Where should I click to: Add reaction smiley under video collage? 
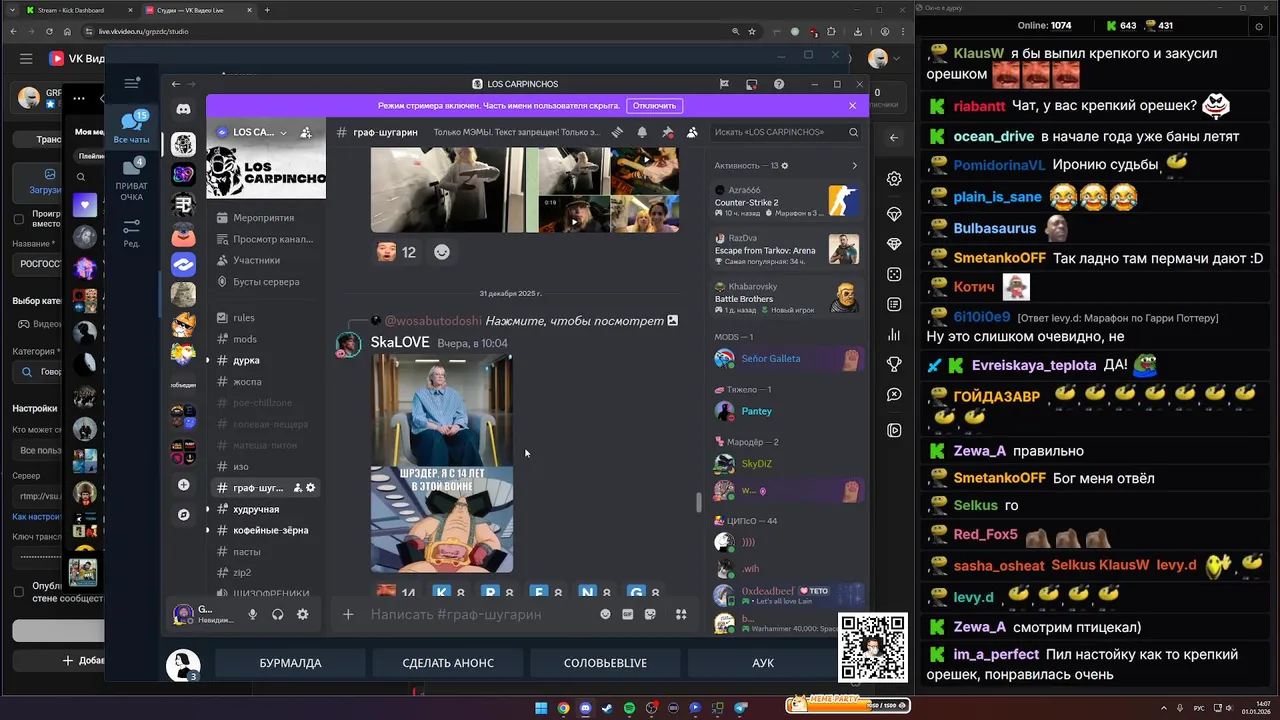(441, 253)
